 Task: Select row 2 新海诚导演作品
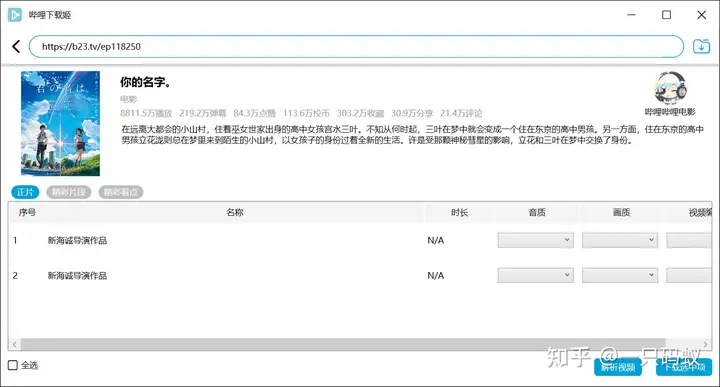click(77, 275)
